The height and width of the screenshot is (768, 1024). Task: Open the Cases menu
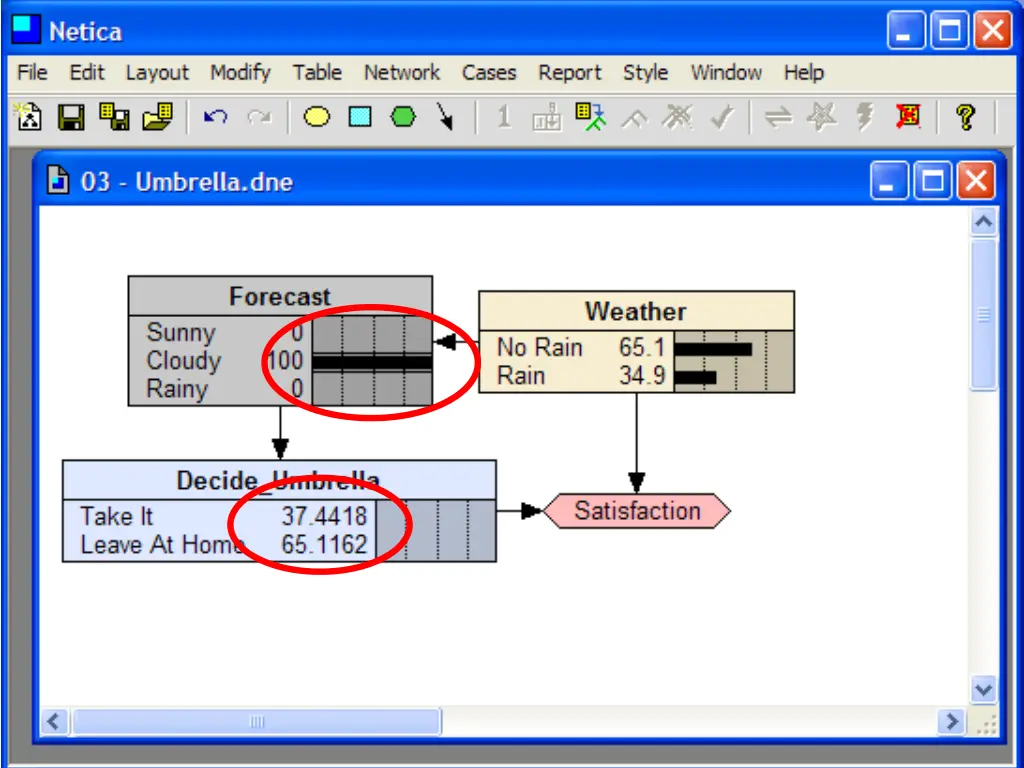pos(488,72)
